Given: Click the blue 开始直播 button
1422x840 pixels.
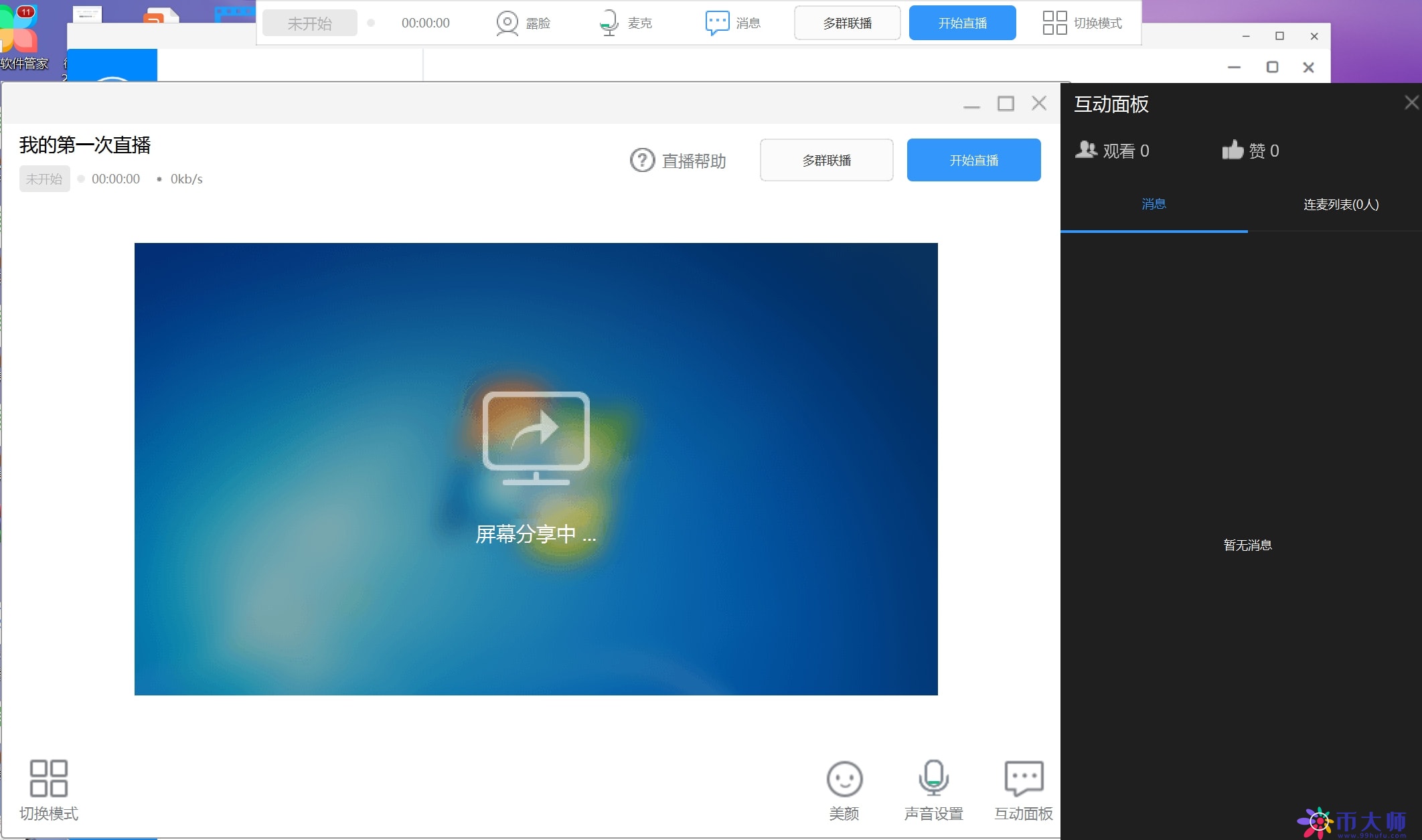Looking at the screenshot, I should click(973, 159).
